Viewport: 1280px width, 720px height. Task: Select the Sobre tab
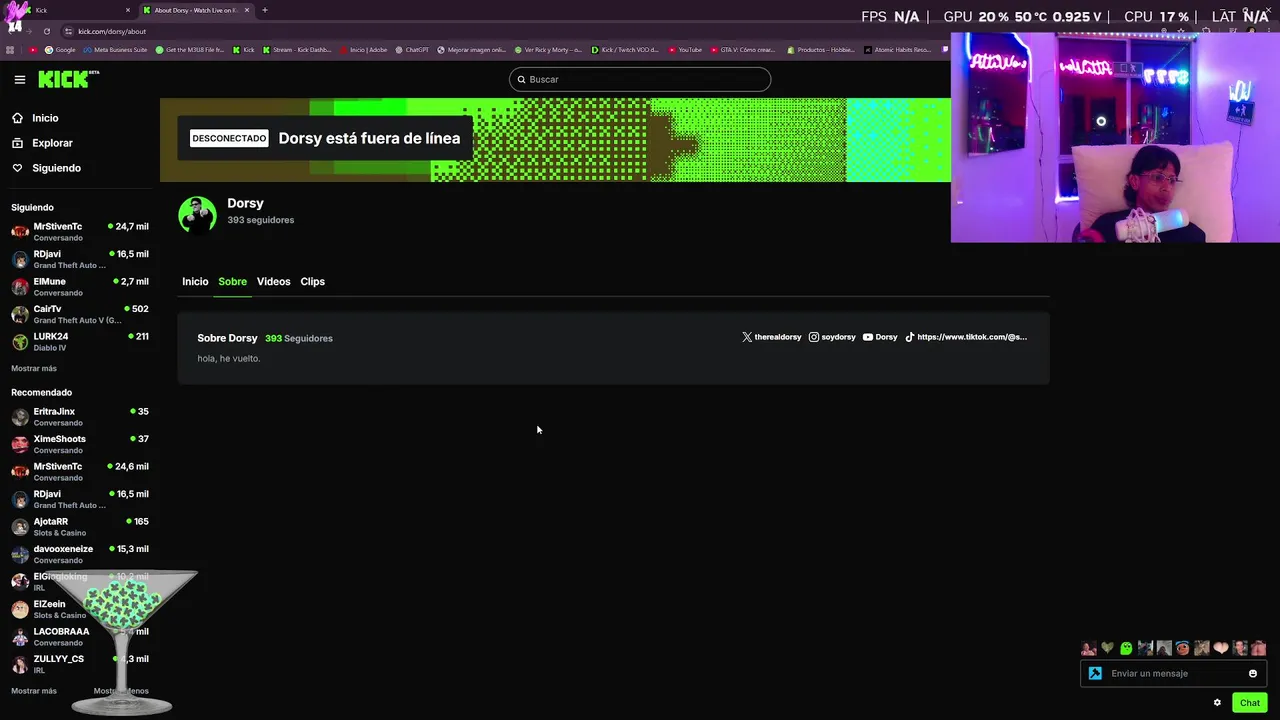coord(232,281)
